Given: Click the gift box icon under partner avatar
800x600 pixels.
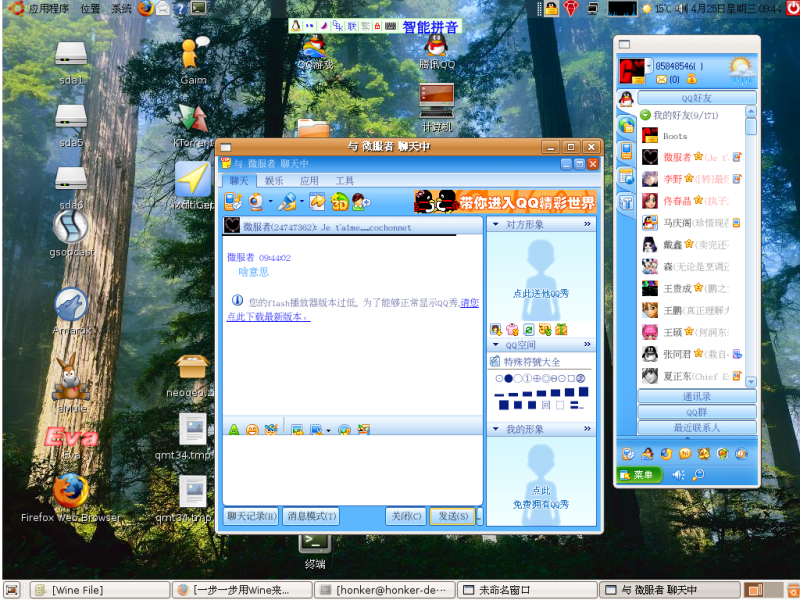Looking at the screenshot, I should (x=561, y=330).
